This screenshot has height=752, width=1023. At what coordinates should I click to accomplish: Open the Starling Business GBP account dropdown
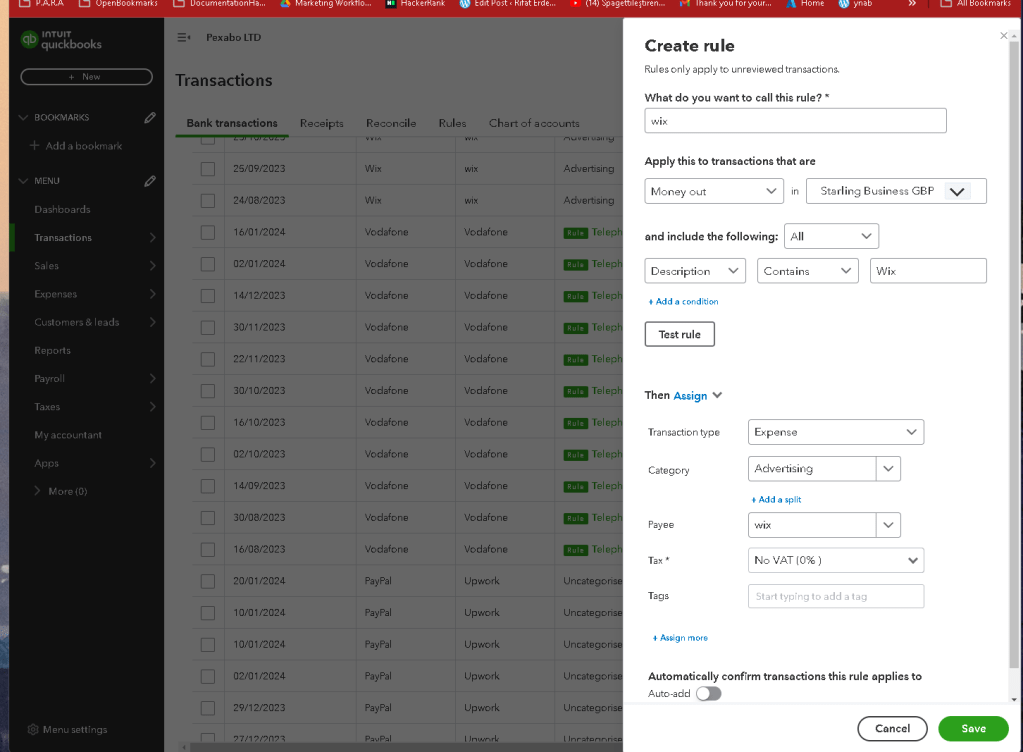[896, 191]
